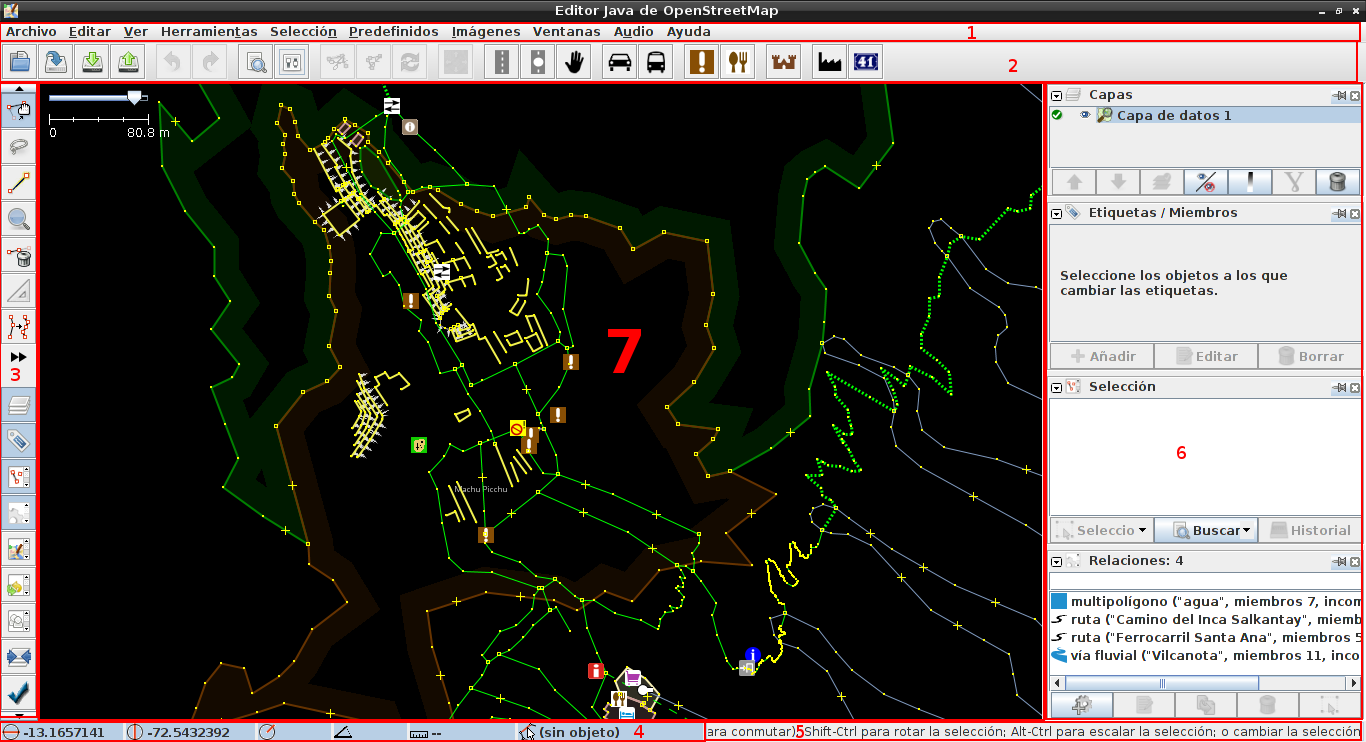Open the Buscar dropdown arrow

pyautogui.click(x=1247, y=530)
